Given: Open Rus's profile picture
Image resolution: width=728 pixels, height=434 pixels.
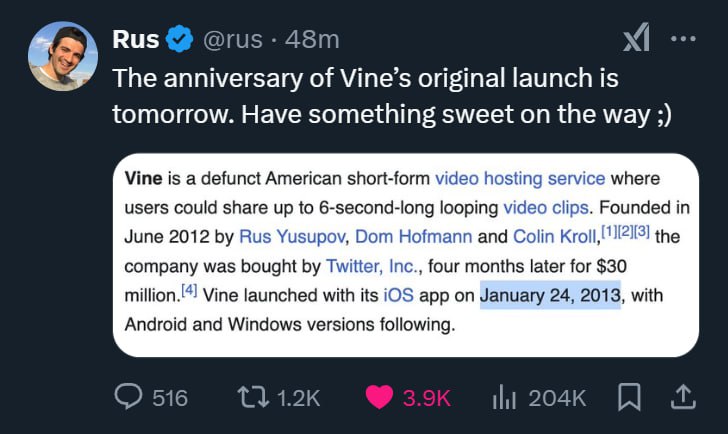Looking at the screenshot, I should (x=62, y=58).
